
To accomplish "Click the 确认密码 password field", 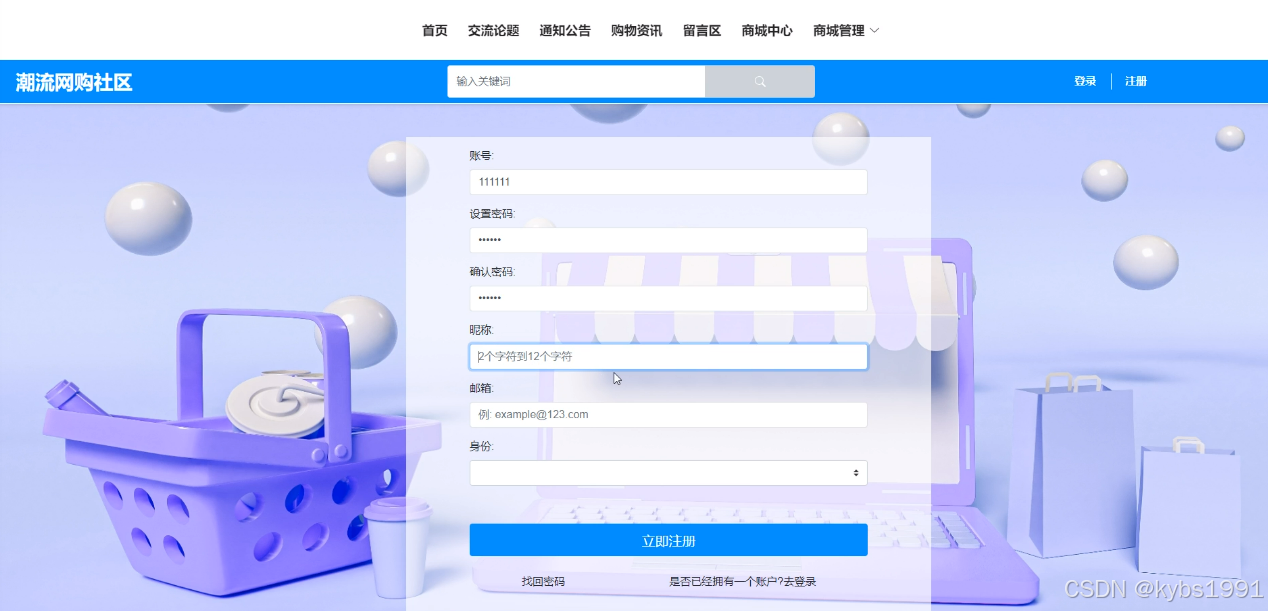I will (x=668, y=298).
